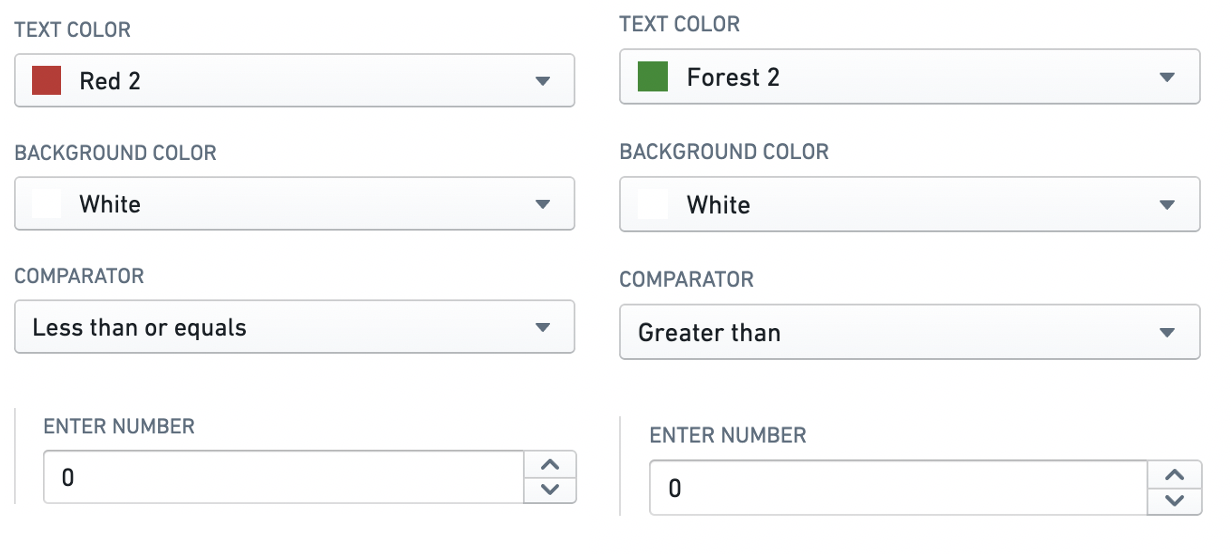Click TEXT COLOR label above Forest 2
Screen dimensions: 1232x554
[x=680, y=24]
